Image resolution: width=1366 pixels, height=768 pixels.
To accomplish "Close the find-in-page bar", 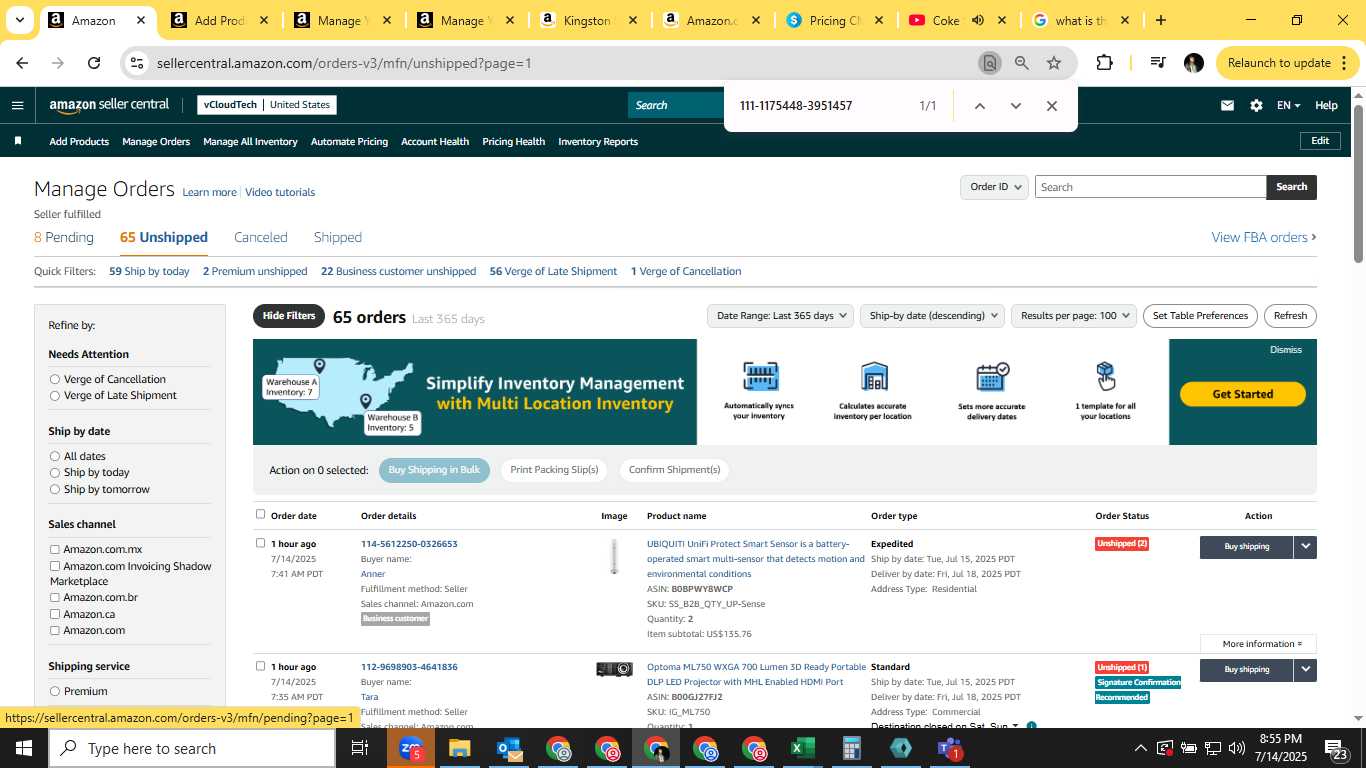I will point(1051,106).
